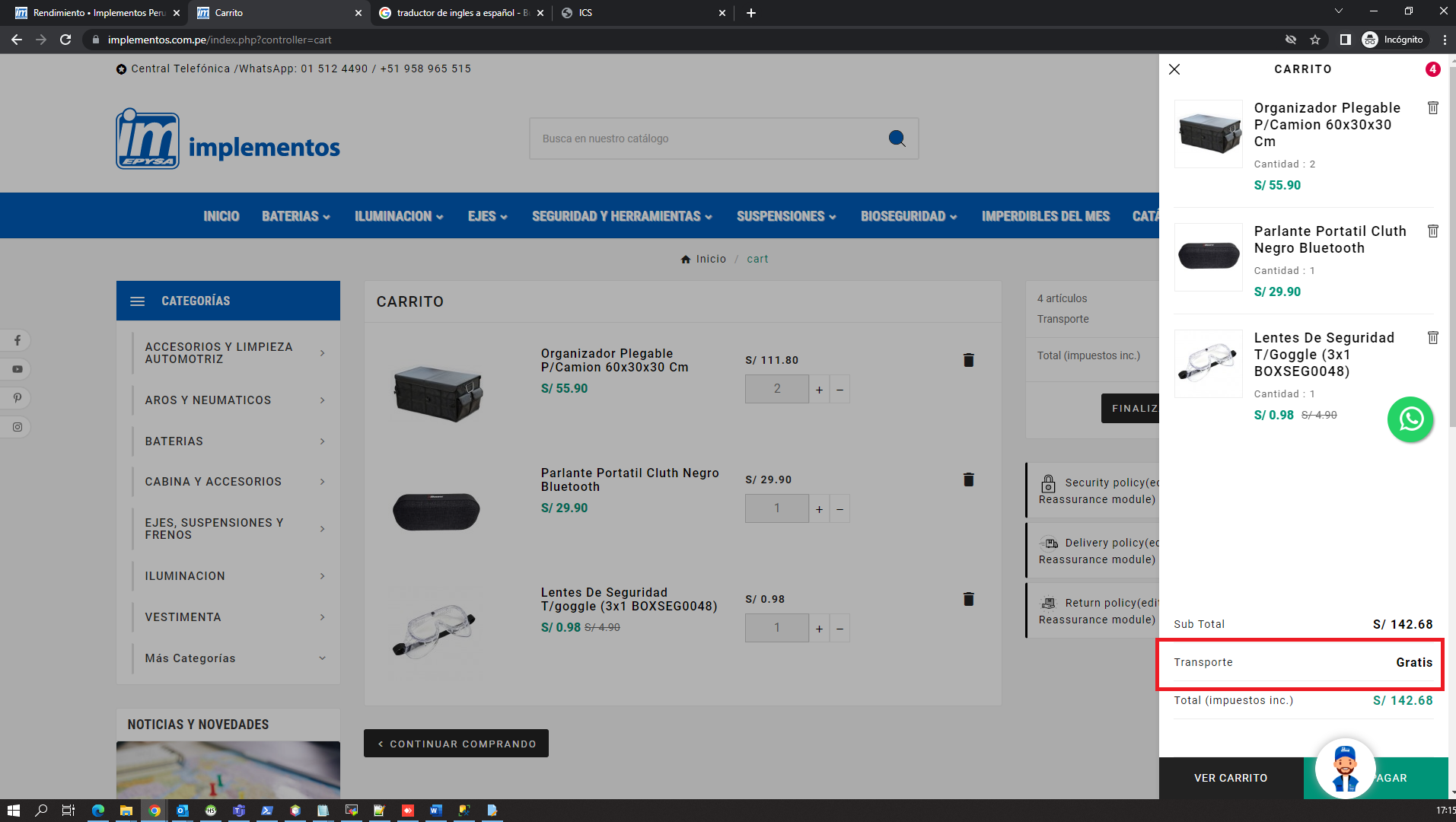Open Pinterest social link
Screen dimensions: 1456x822
click(x=17, y=398)
